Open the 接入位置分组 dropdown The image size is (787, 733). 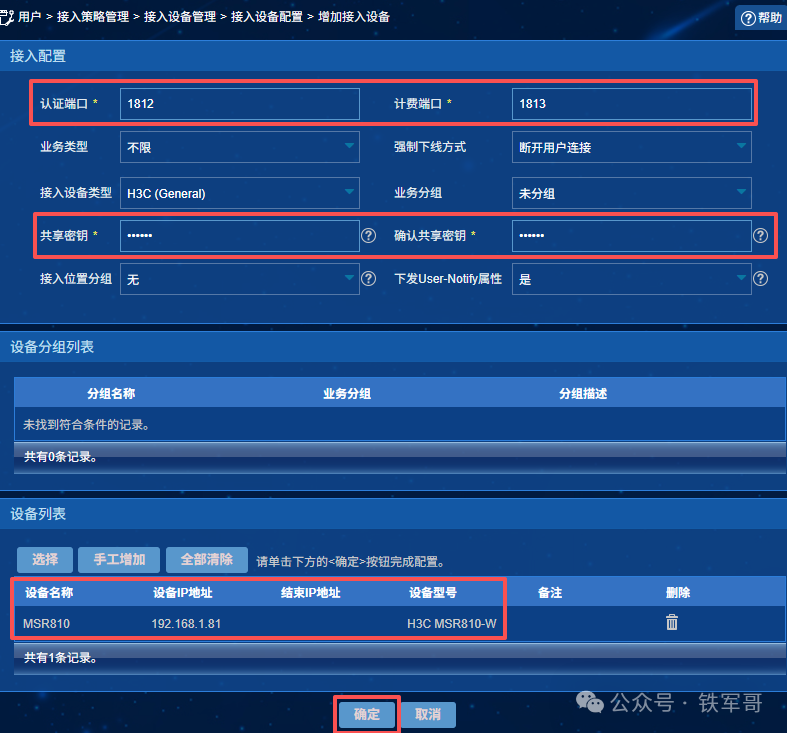click(x=239, y=279)
